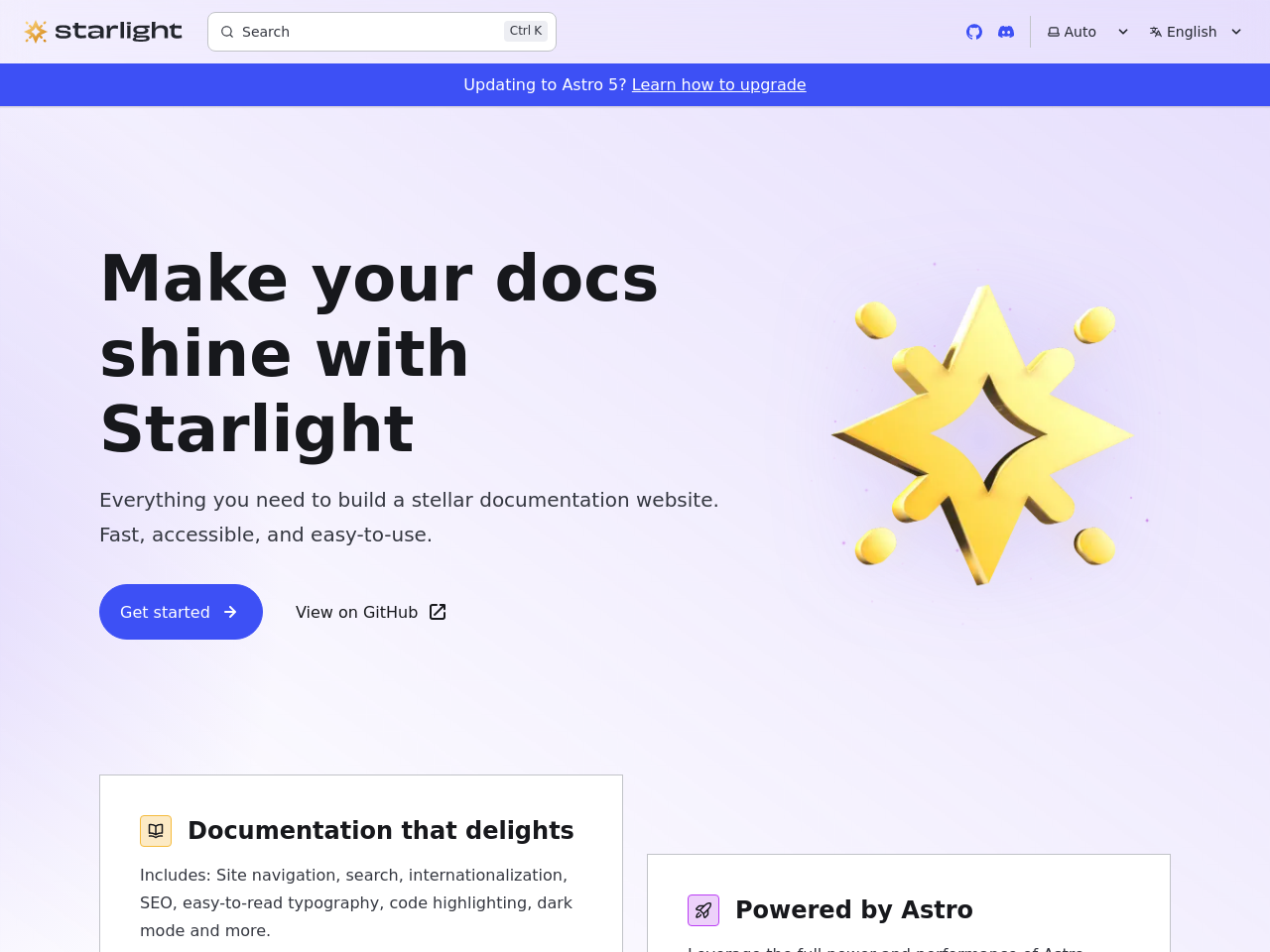The height and width of the screenshot is (952, 1270).
Task: Click the translate icon beside English
Action: [1156, 32]
